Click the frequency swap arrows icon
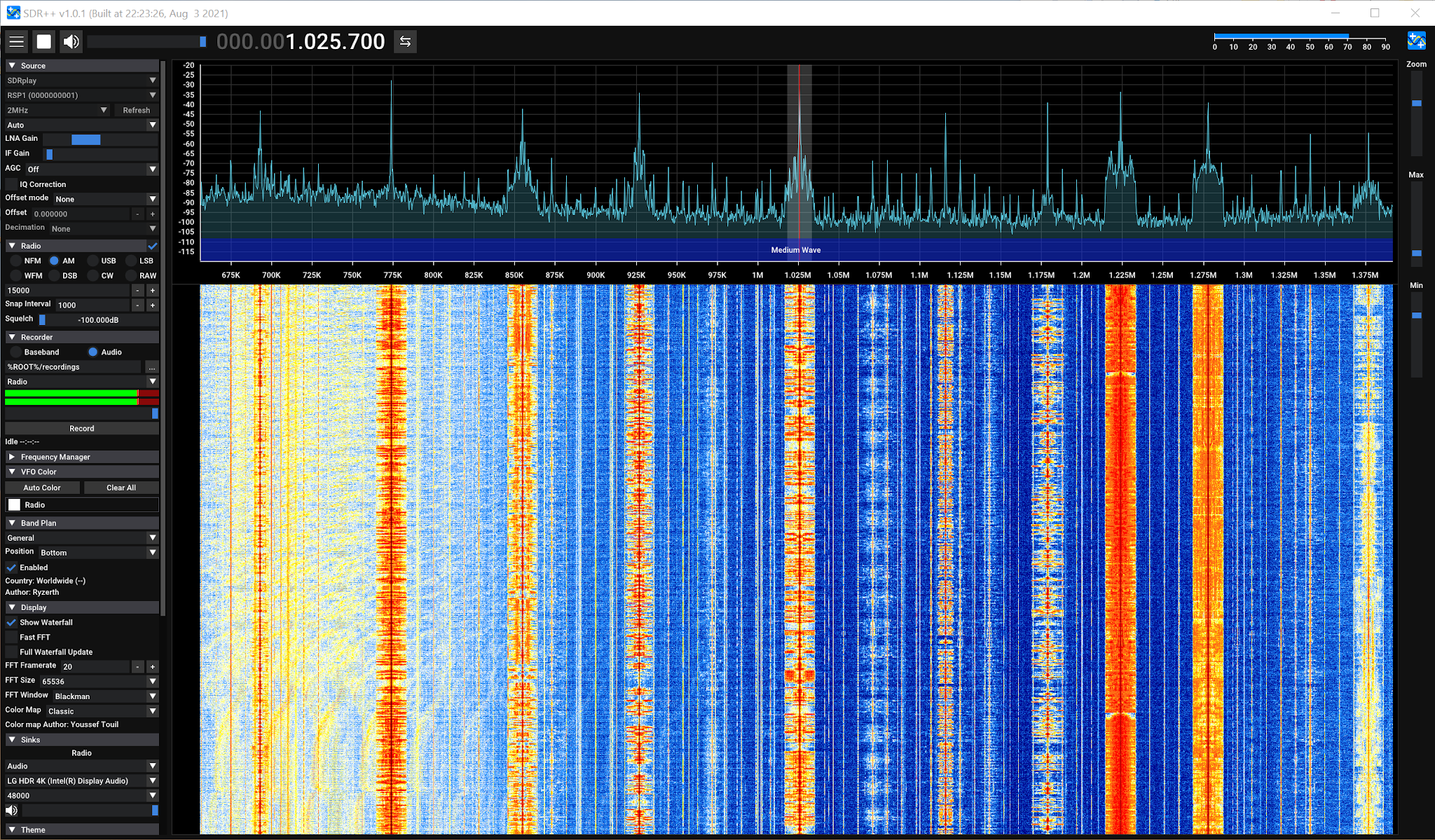This screenshot has height=840, width=1435. click(x=405, y=41)
